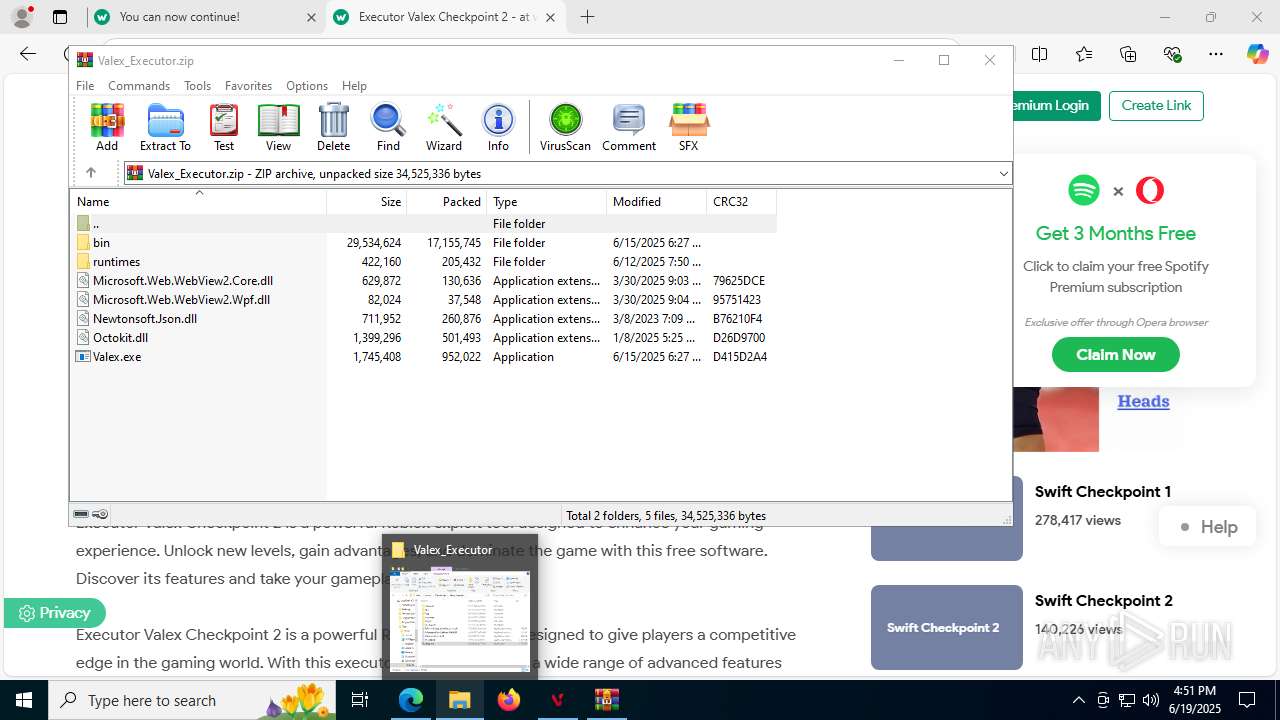
Task: Click the Test archive toolbar icon
Action: tap(224, 127)
